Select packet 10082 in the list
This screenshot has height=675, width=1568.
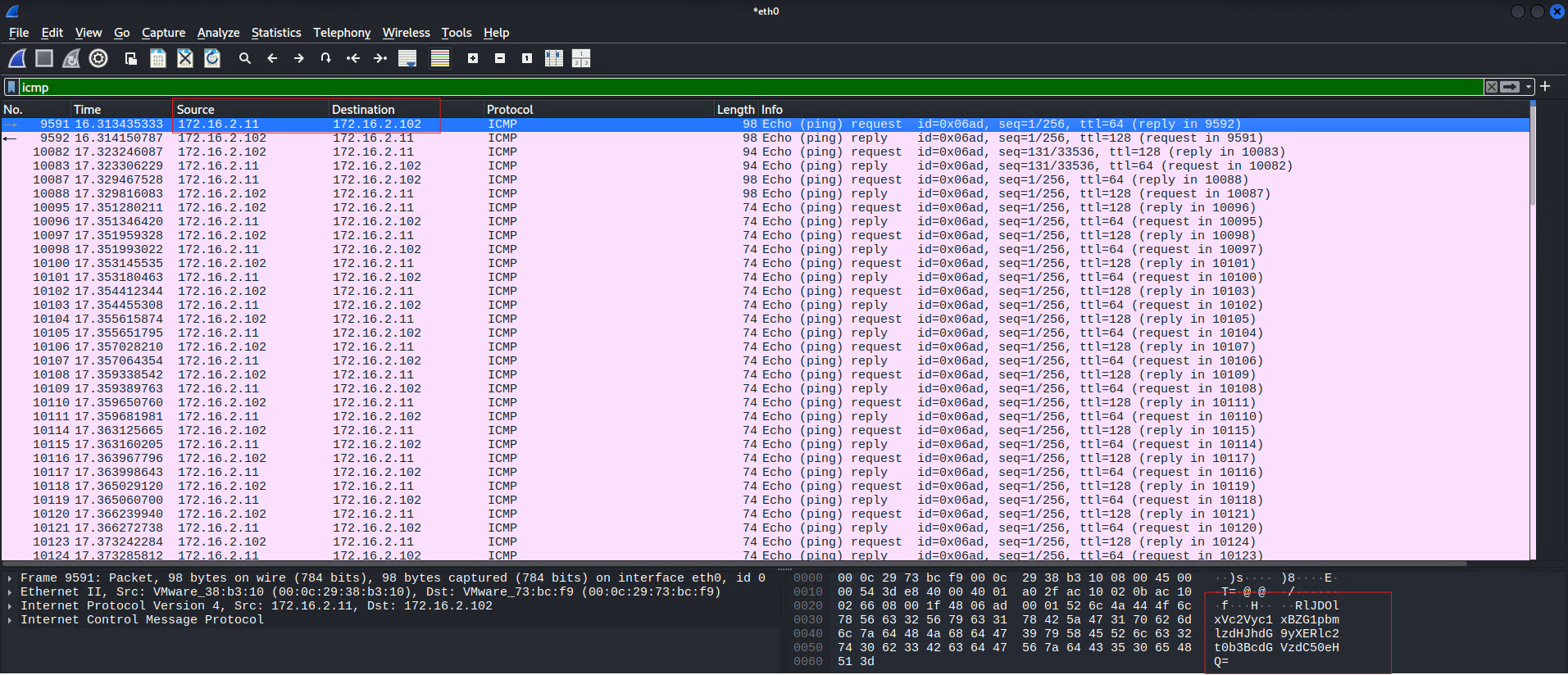point(765,152)
